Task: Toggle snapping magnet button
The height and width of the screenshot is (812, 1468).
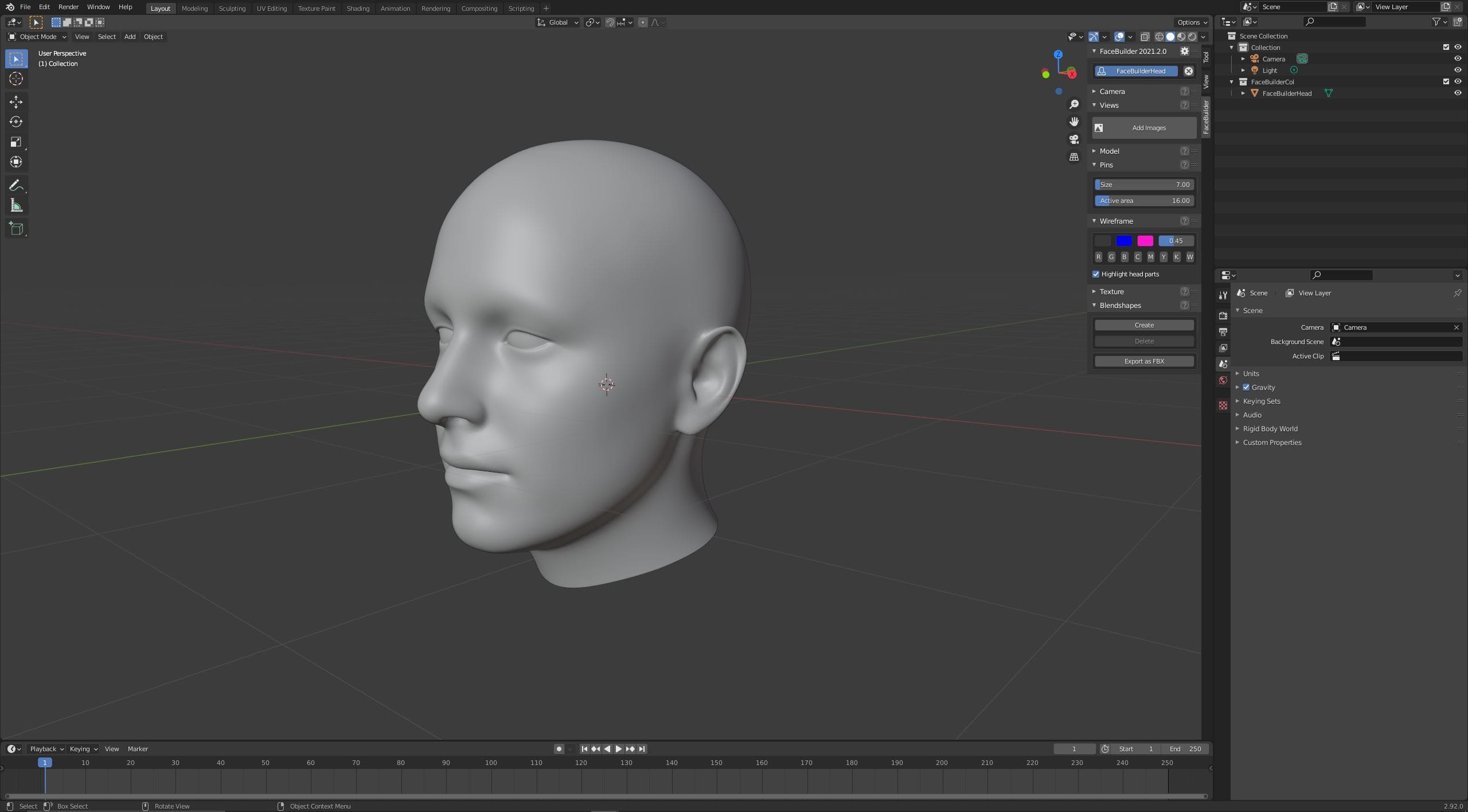Action: 610,22
